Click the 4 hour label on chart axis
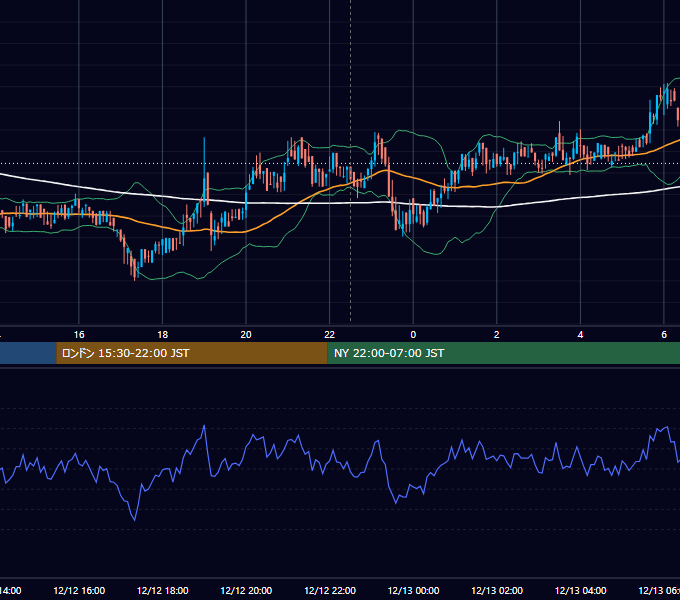This screenshot has height=600, width=680. [x=580, y=335]
